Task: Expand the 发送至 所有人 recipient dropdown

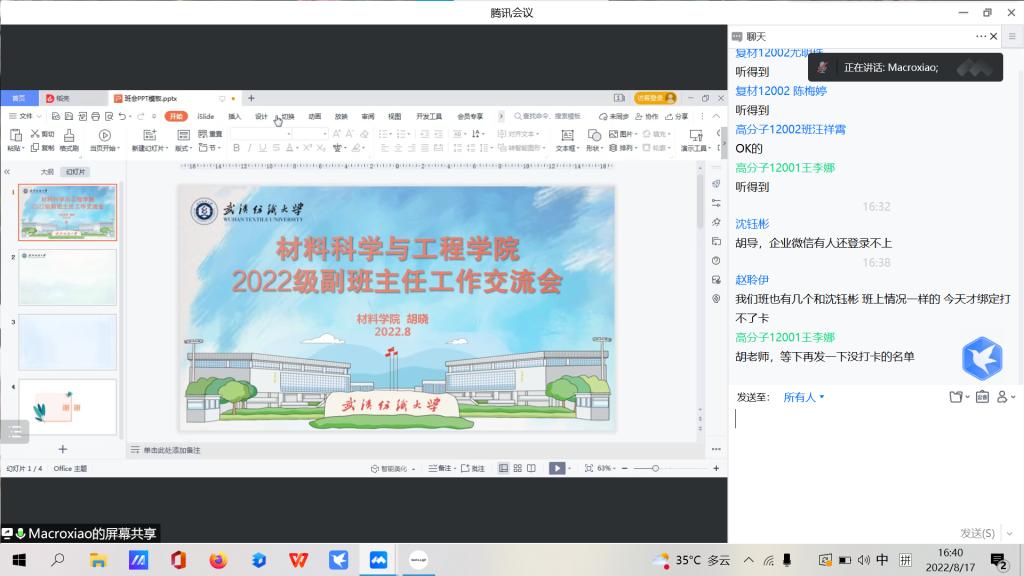Action: click(804, 397)
